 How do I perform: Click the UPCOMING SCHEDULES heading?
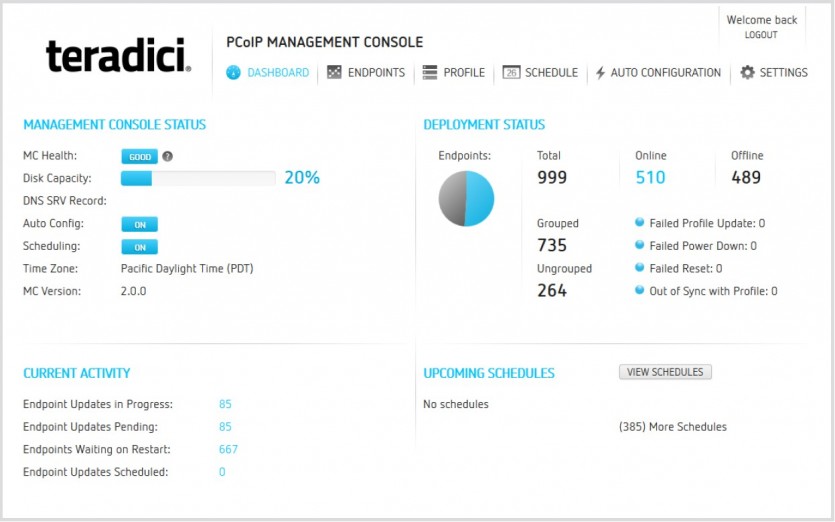(x=489, y=373)
